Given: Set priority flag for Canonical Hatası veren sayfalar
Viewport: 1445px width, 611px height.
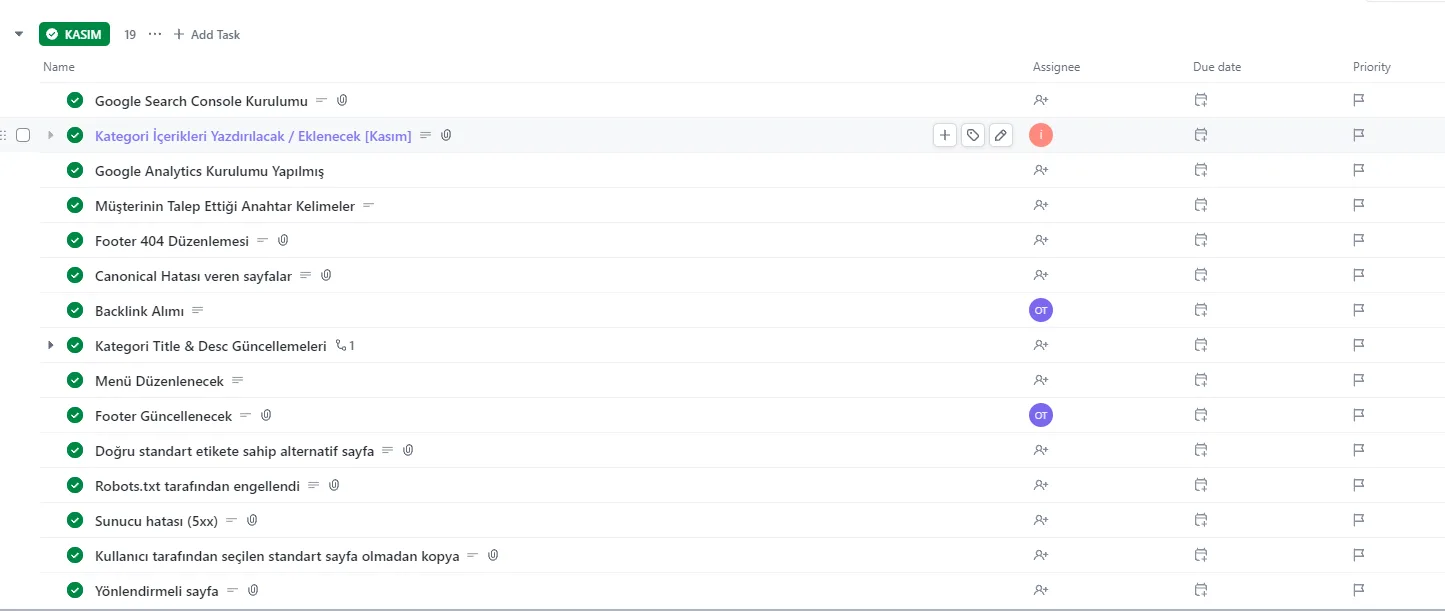Looking at the screenshot, I should pos(1359,275).
